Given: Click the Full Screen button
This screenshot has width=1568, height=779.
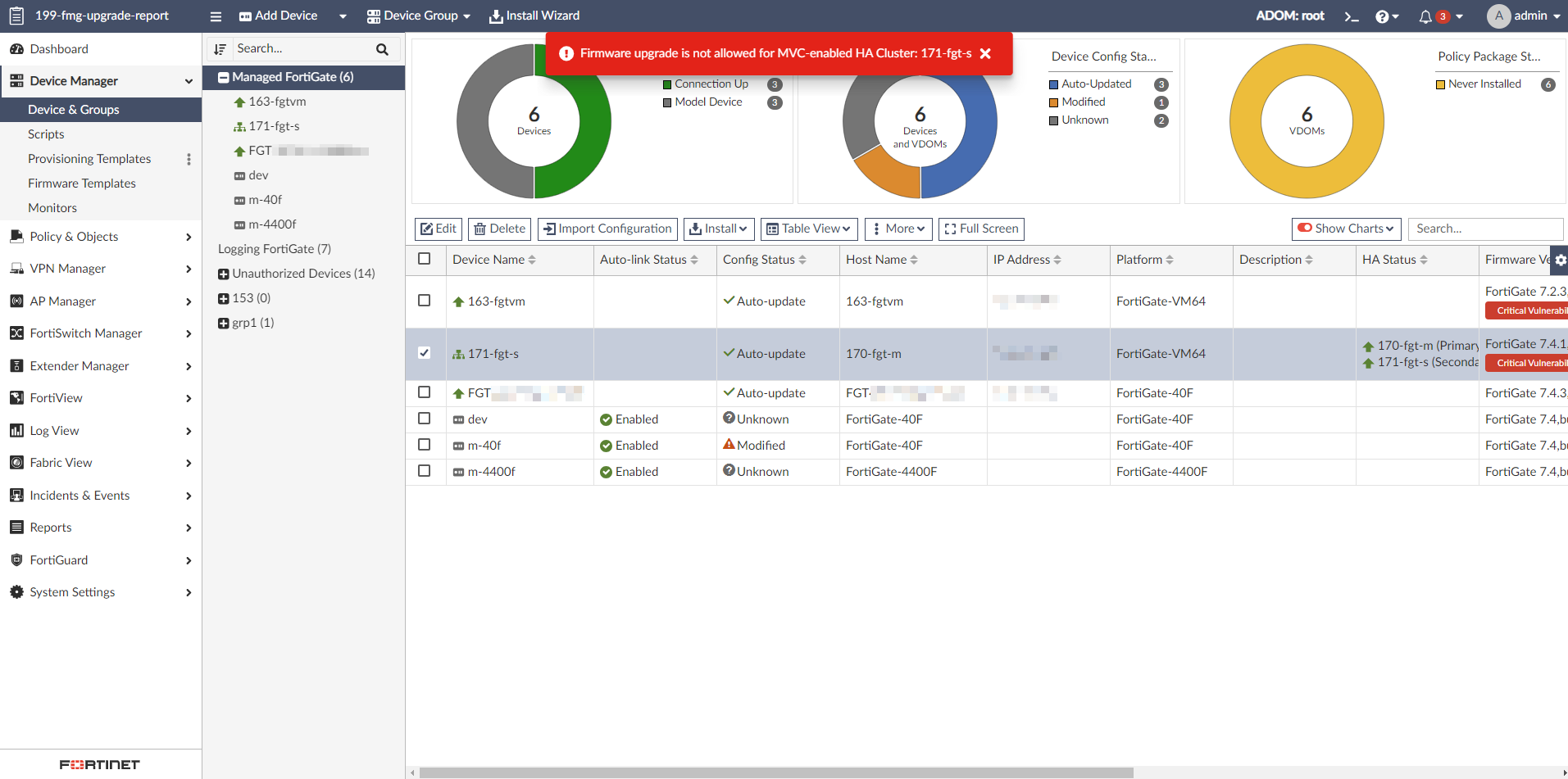Looking at the screenshot, I should 981,229.
